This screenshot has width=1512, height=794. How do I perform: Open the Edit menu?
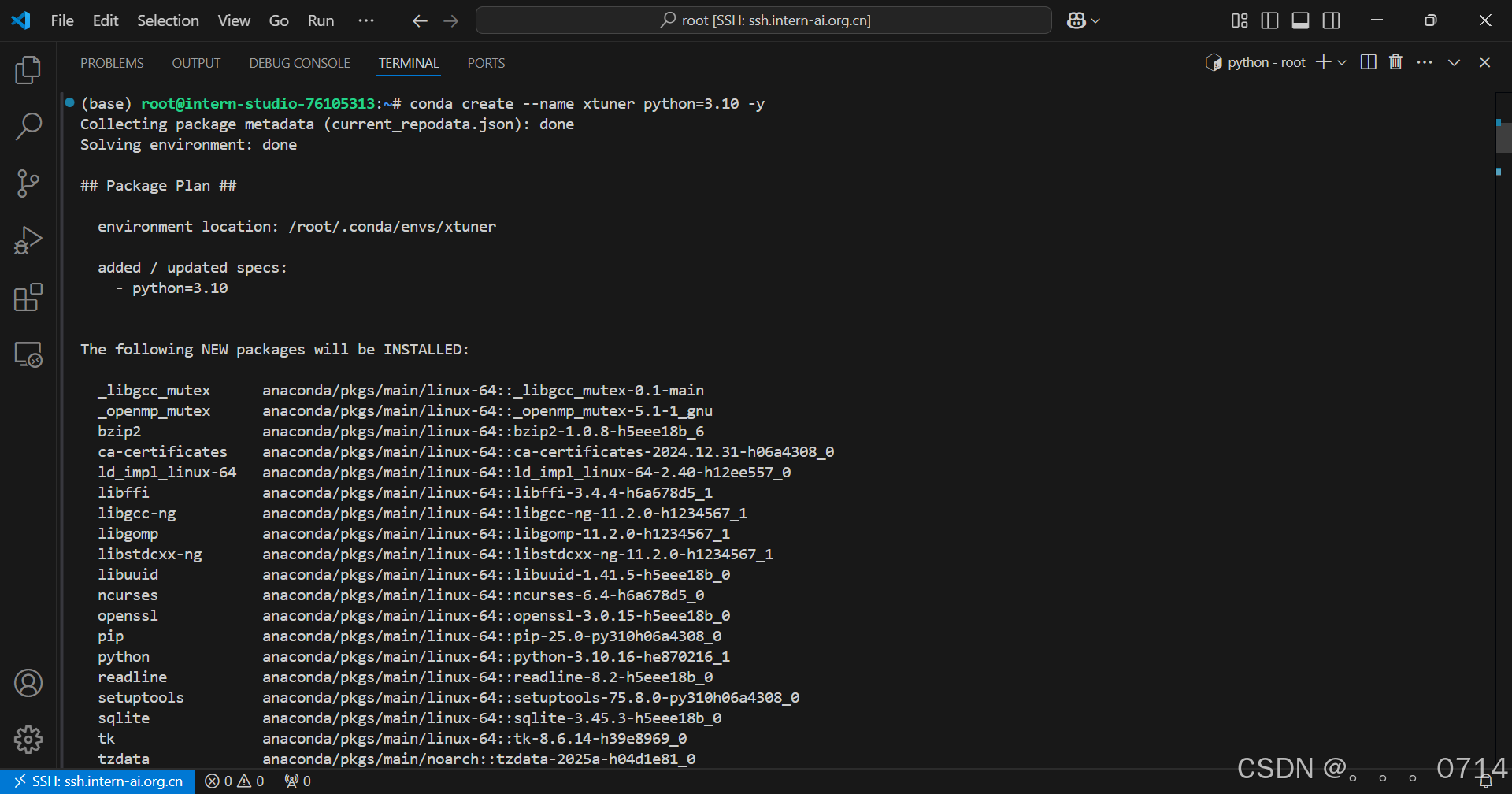[106, 21]
